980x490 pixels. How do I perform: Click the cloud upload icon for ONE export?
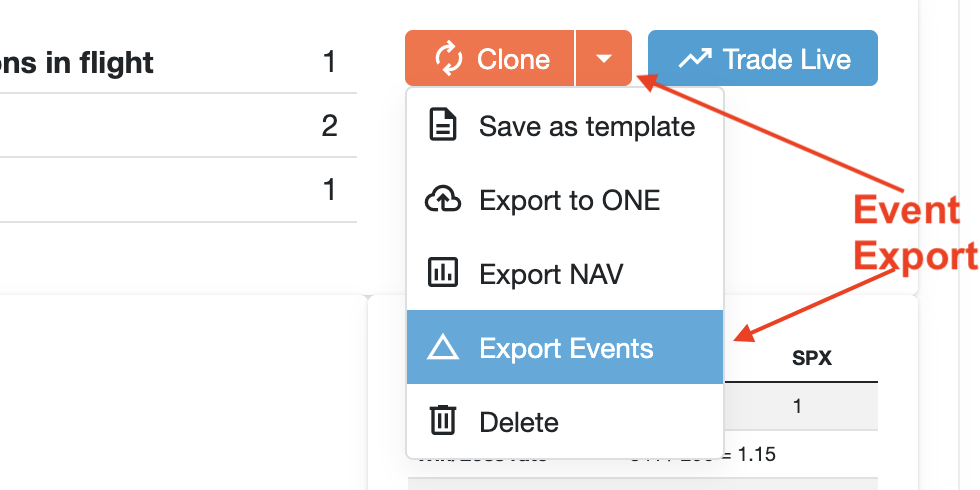pos(442,200)
